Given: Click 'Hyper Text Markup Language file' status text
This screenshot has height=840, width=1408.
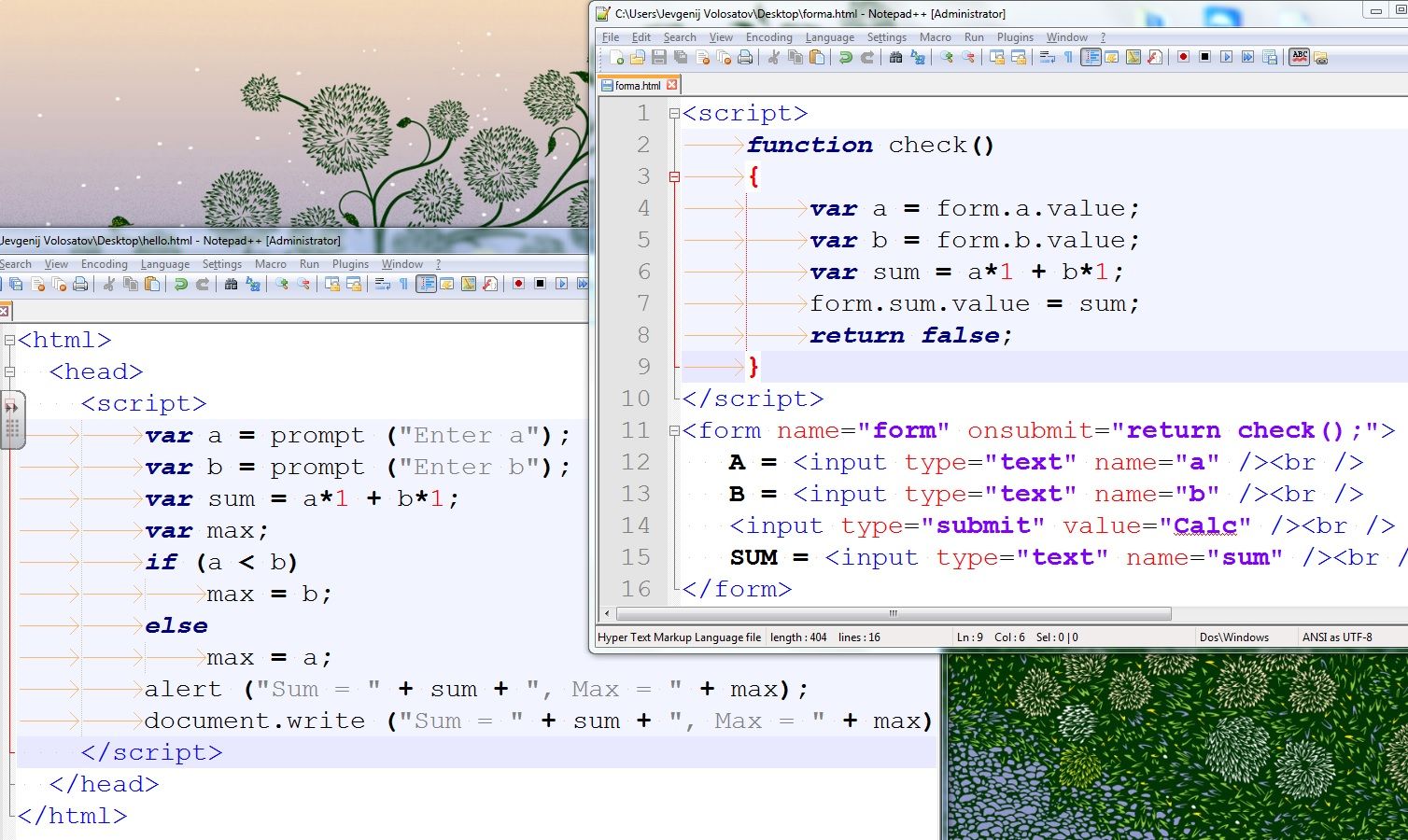Looking at the screenshot, I should point(679,637).
